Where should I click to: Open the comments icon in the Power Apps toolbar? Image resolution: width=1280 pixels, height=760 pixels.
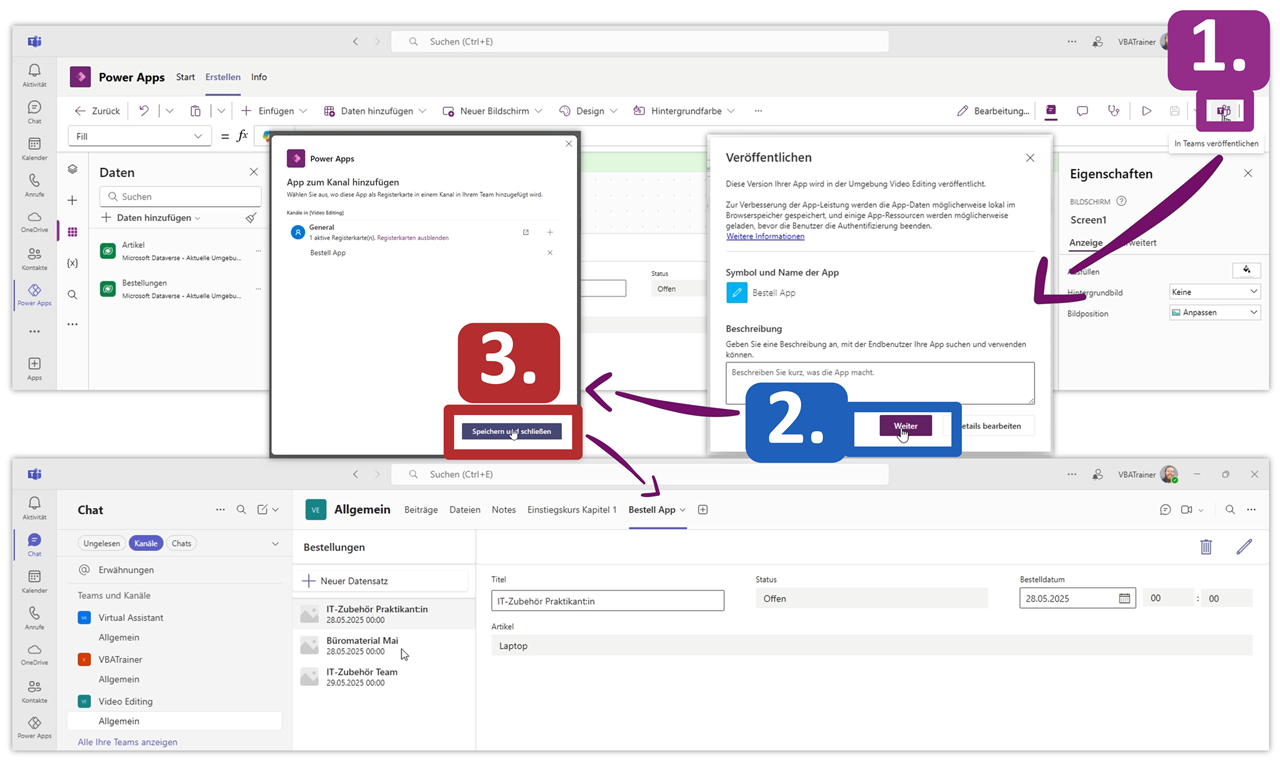pos(1082,111)
